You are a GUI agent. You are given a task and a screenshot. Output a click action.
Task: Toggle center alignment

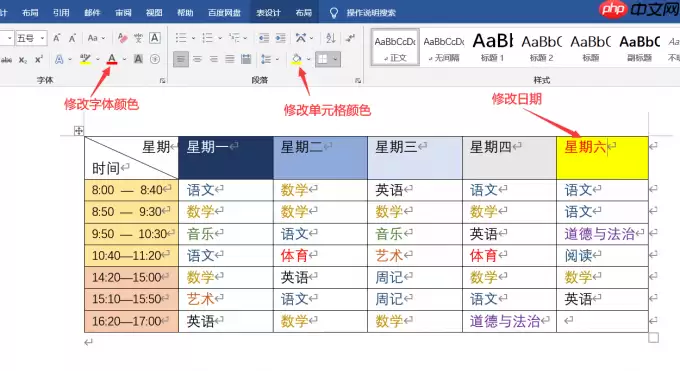tap(197, 59)
